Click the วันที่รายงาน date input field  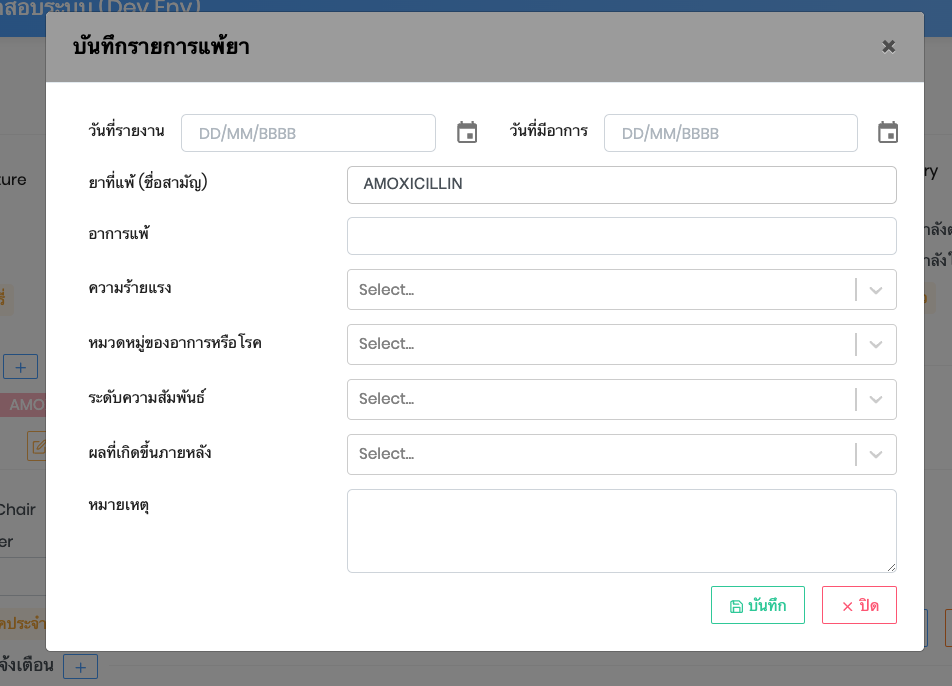tap(308, 133)
